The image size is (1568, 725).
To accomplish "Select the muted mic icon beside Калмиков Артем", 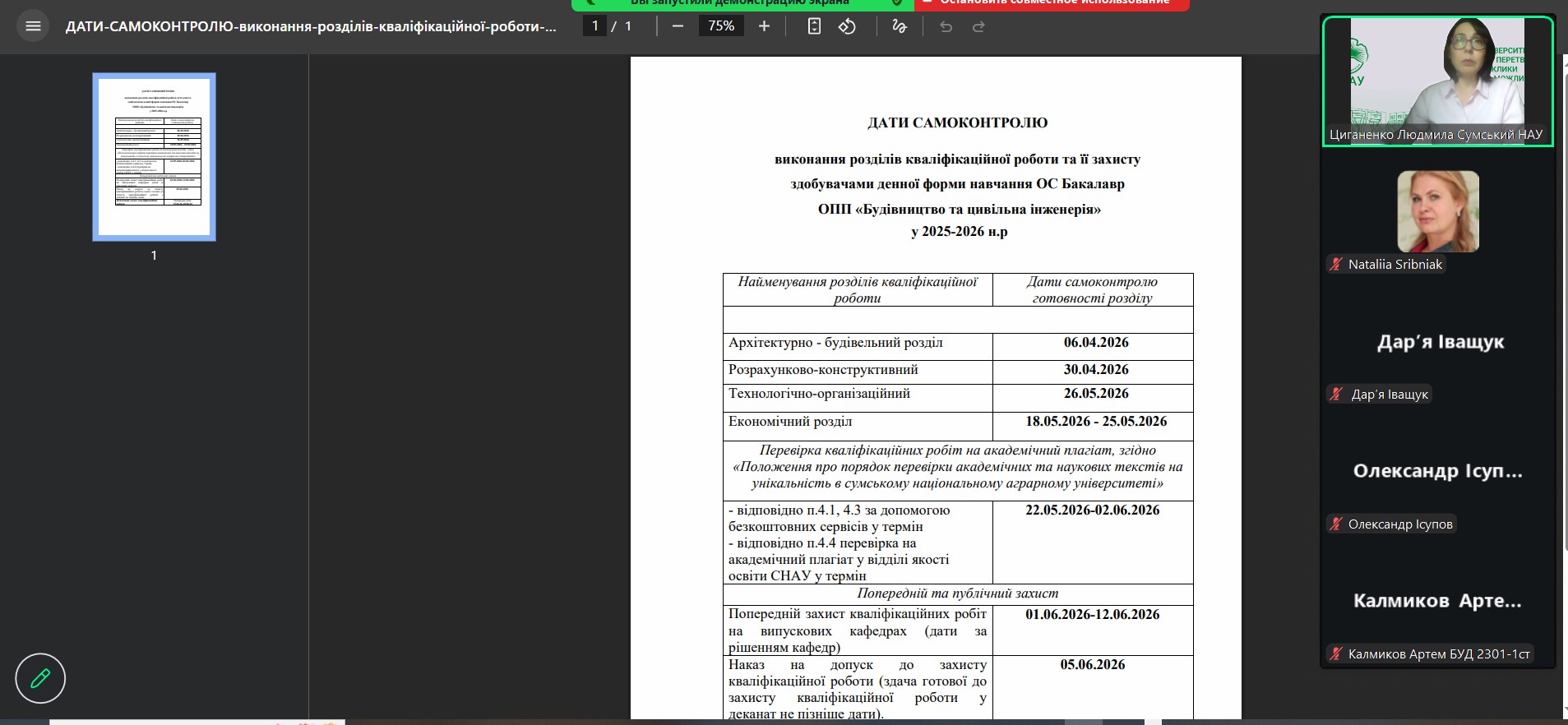I will click(x=1336, y=653).
